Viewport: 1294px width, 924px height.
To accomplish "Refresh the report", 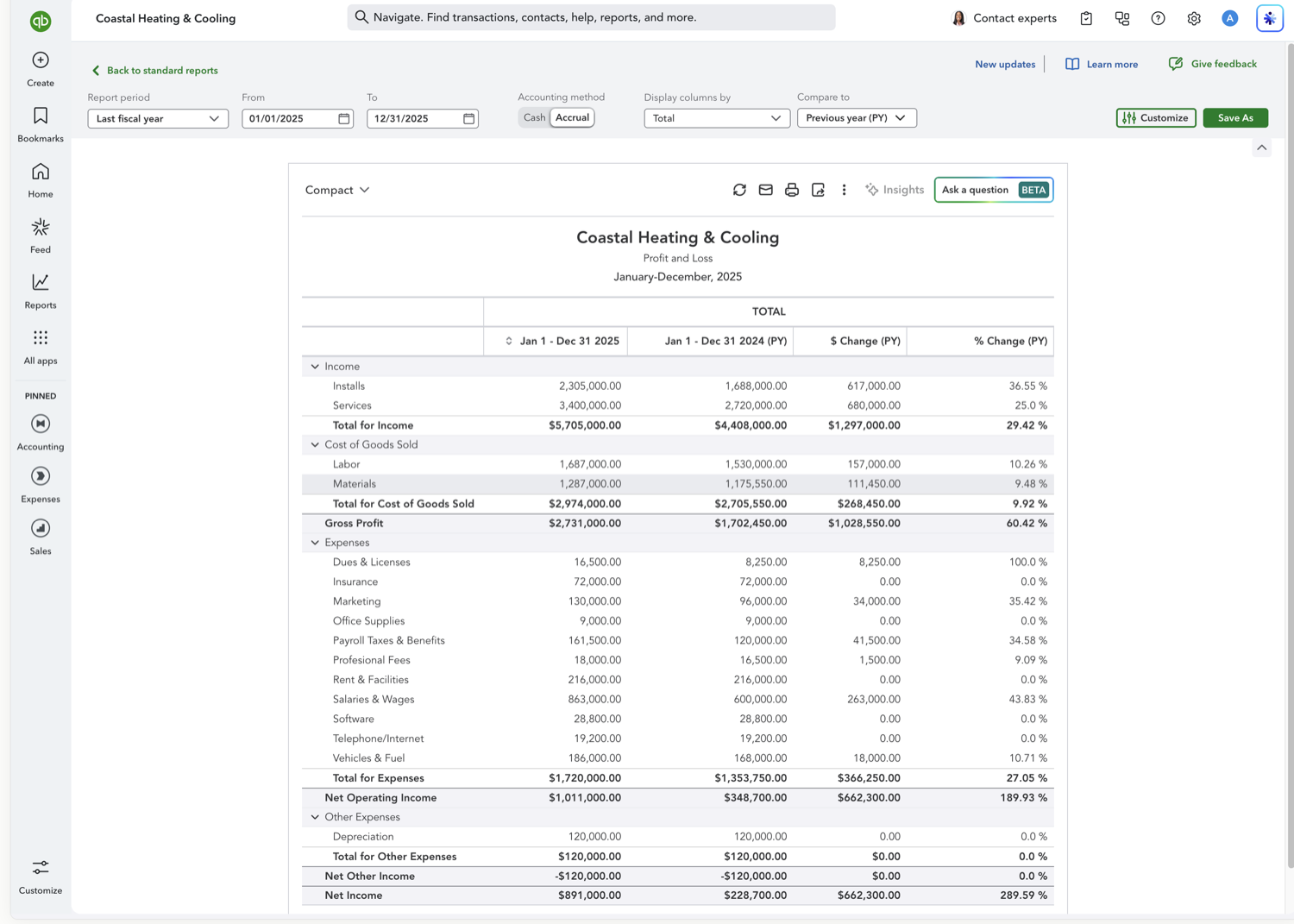I will 739,190.
